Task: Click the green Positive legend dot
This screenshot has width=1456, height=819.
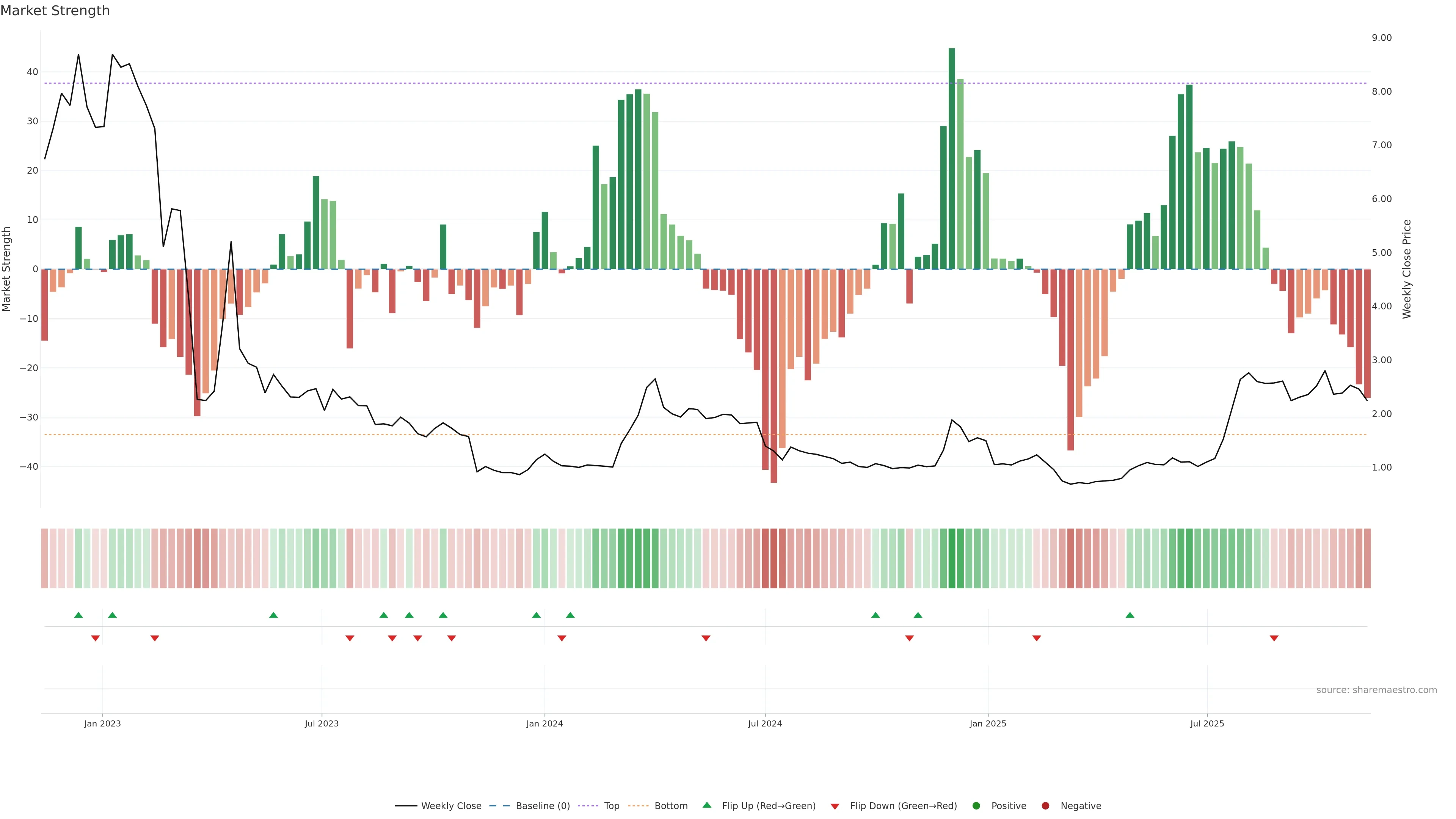Action: pos(976,805)
